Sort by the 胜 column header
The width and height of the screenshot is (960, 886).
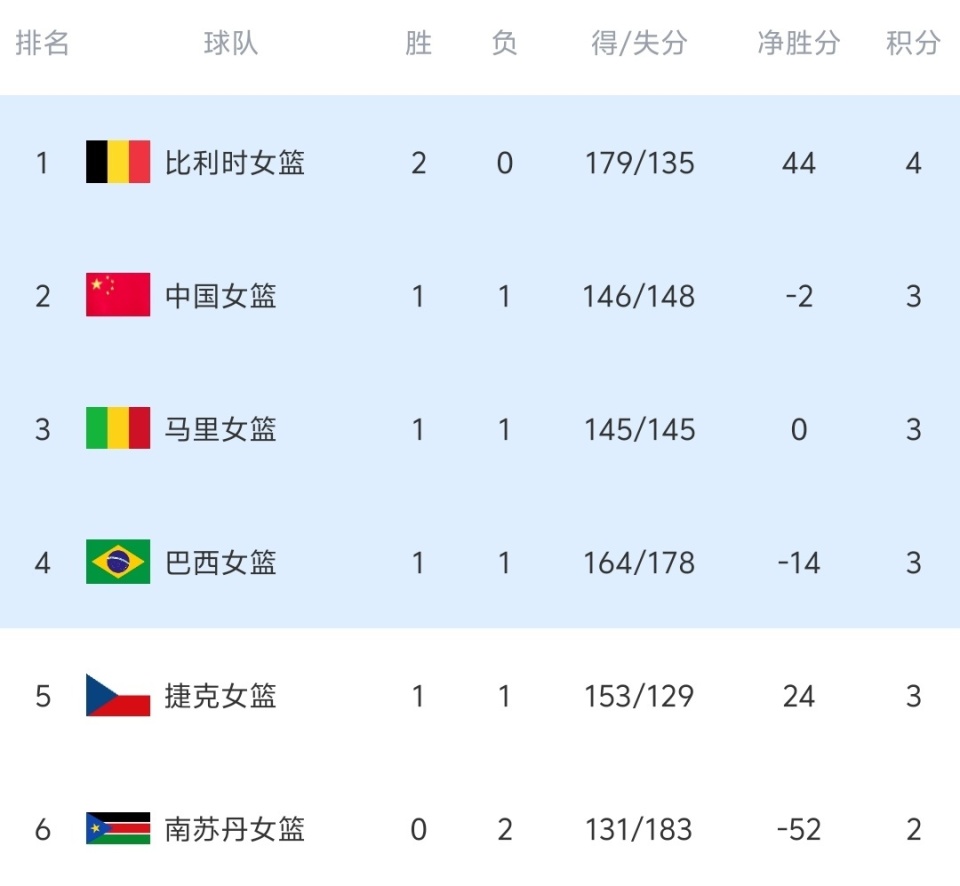tap(418, 43)
